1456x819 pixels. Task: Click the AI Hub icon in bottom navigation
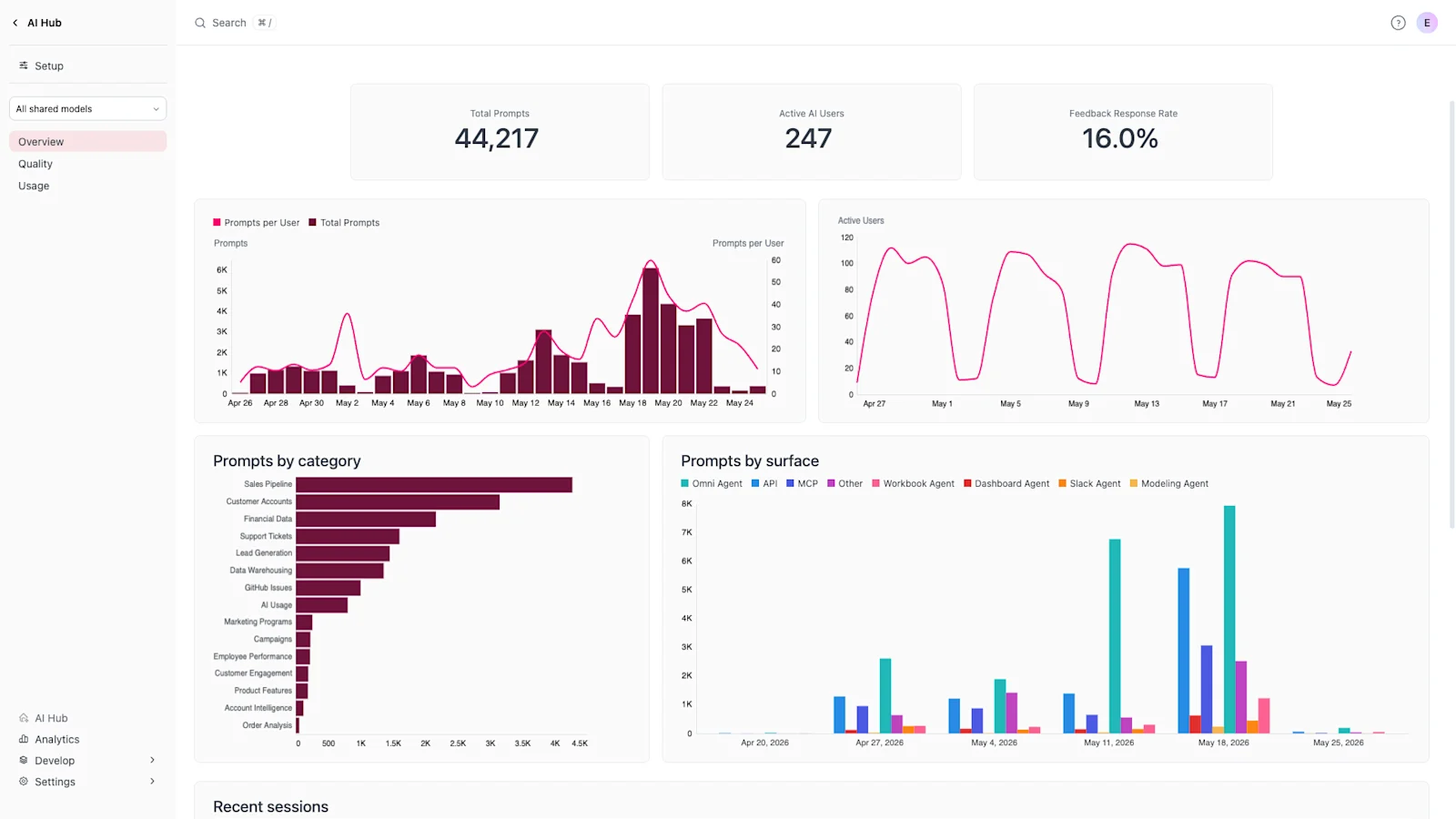click(x=24, y=718)
